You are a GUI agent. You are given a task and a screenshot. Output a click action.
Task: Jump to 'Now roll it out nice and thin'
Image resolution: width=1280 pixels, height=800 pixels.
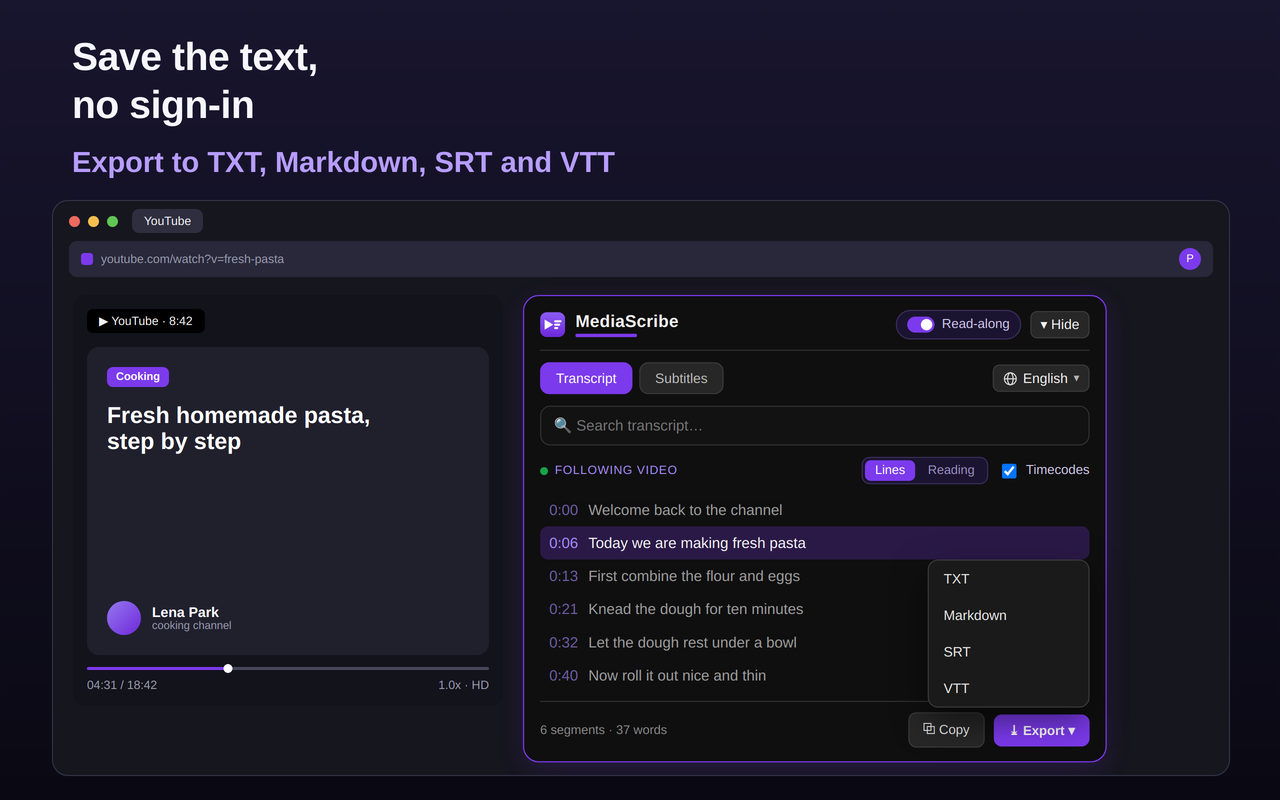(x=677, y=675)
